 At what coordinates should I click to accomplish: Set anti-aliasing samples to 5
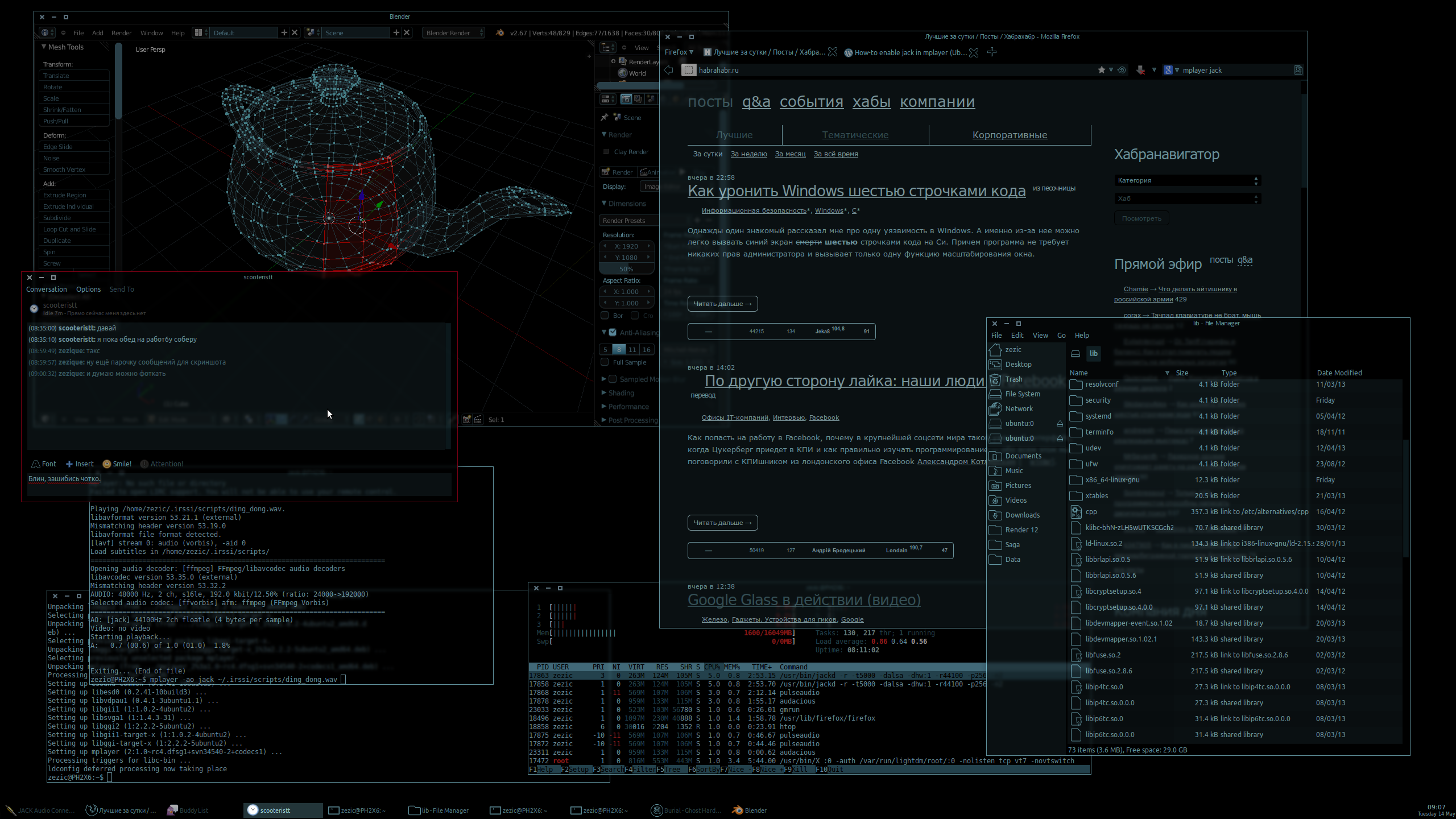pos(605,350)
